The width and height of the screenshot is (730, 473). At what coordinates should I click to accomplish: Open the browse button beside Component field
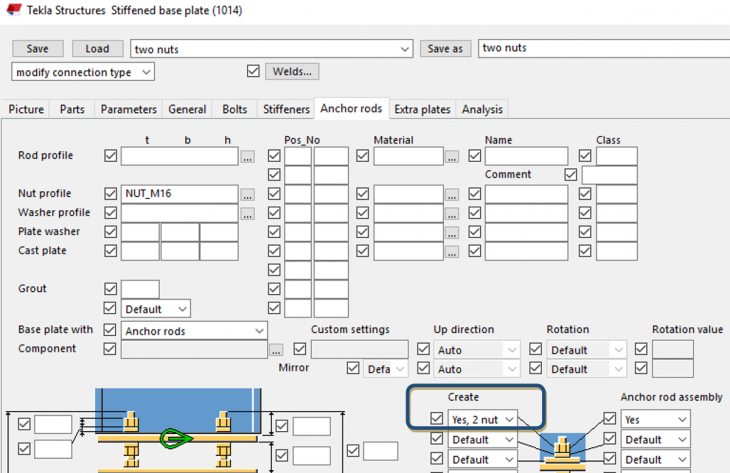tap(276, 350)
